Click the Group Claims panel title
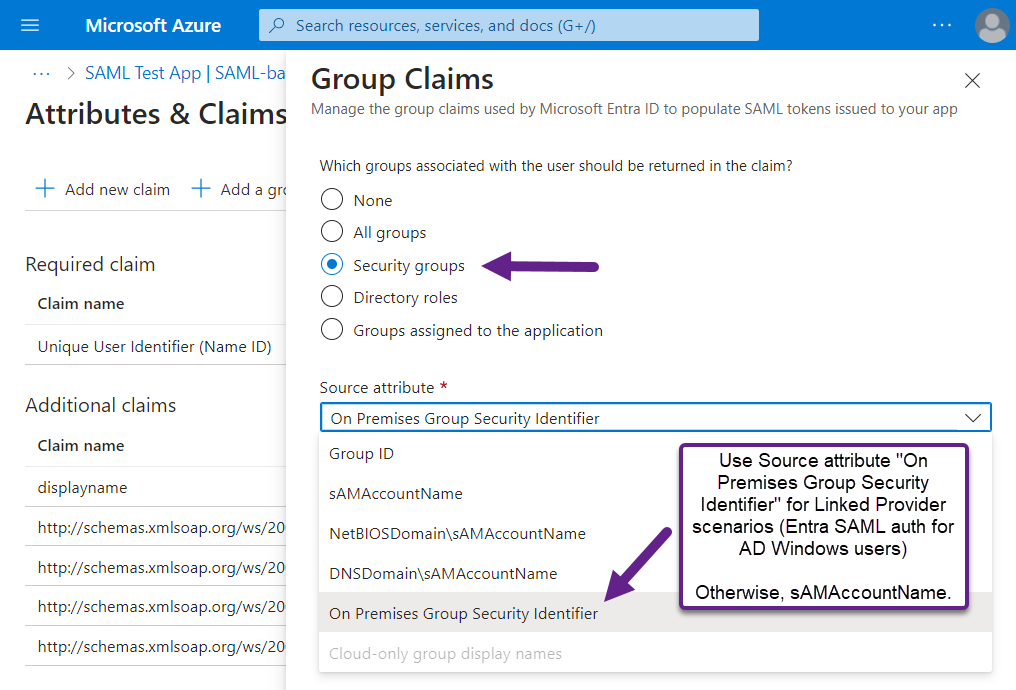Viewport: 1016px width, 690px height. [402, 79]
